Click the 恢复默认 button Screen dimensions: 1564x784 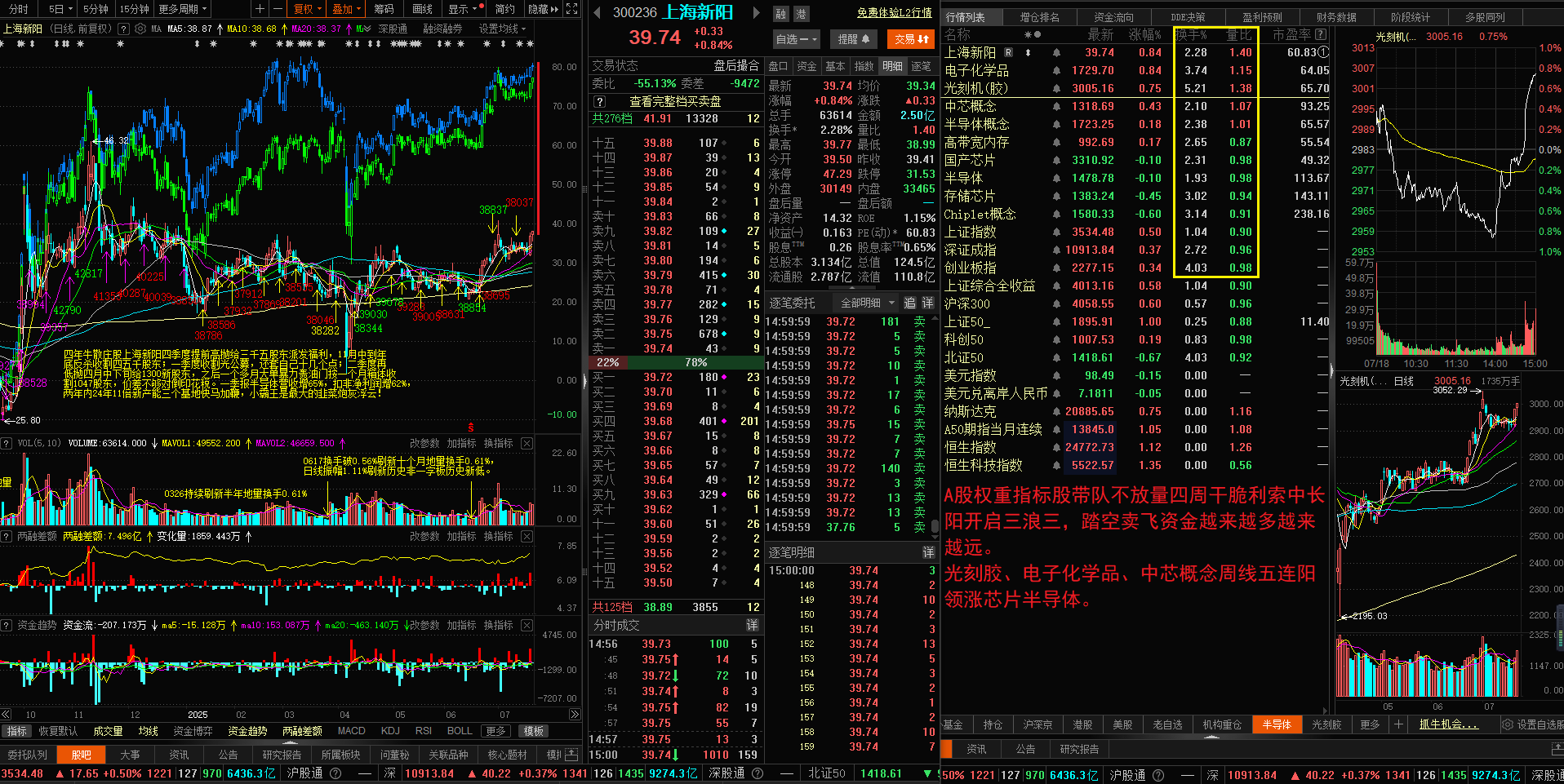click(58, 731)
